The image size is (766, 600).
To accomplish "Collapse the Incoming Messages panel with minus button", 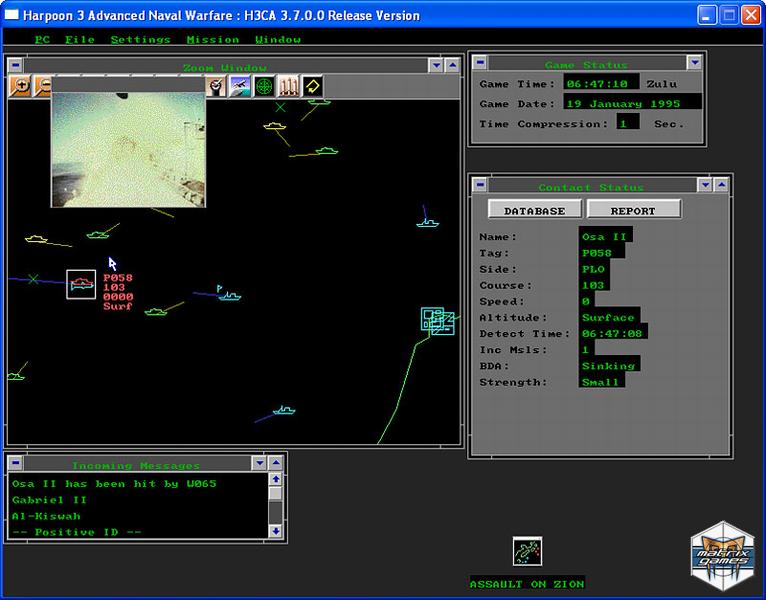I will [15, 464].
